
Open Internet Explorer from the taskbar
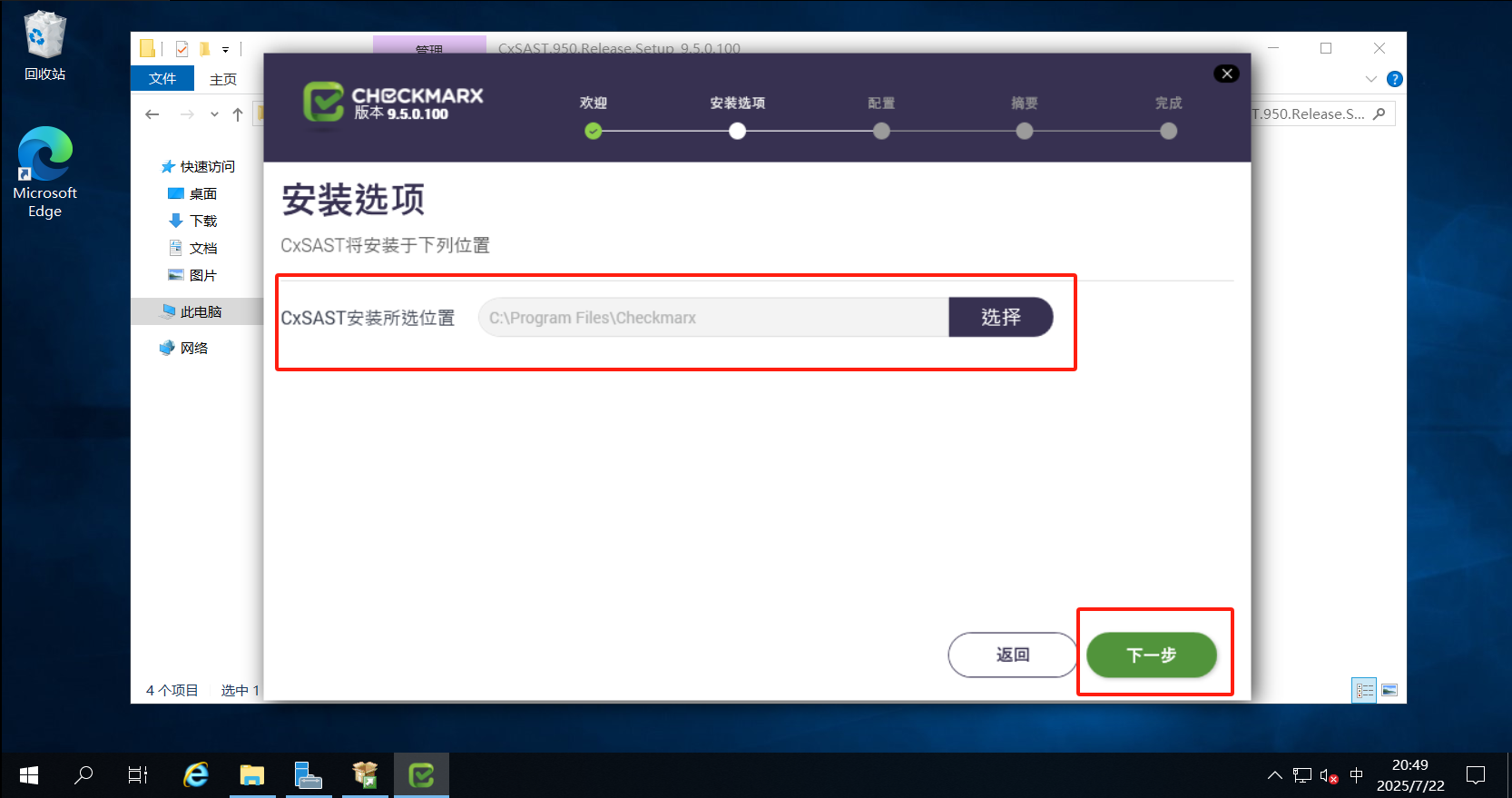(x=196, y=775)
